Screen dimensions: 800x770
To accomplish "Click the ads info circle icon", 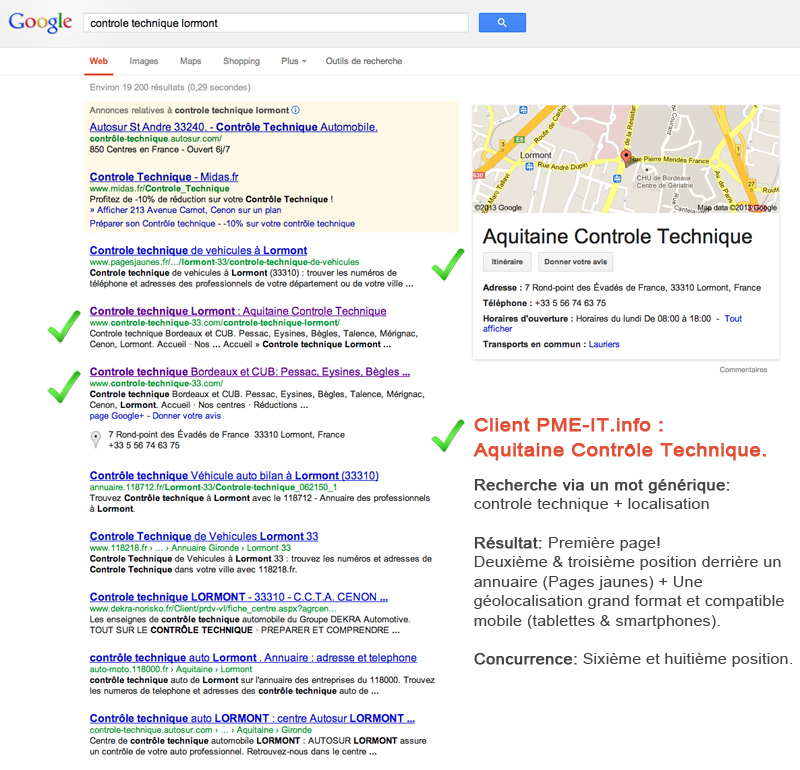I will coord(295,110).
